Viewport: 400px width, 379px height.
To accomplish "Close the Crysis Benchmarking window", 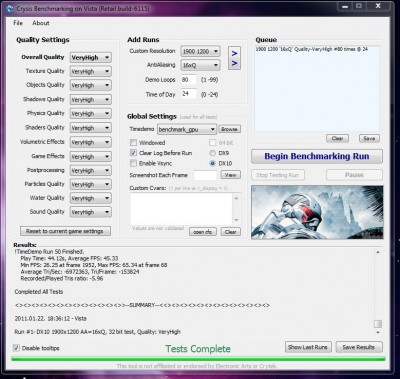I will [x=378, y=6].
